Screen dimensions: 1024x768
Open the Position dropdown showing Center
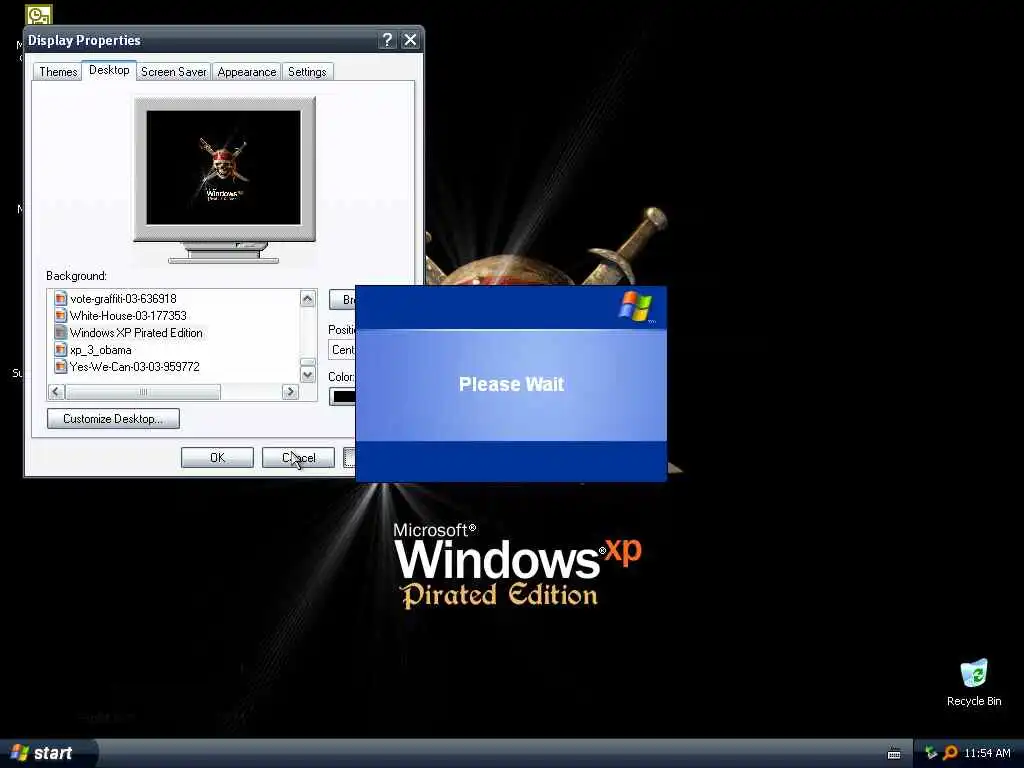(342, 349)
